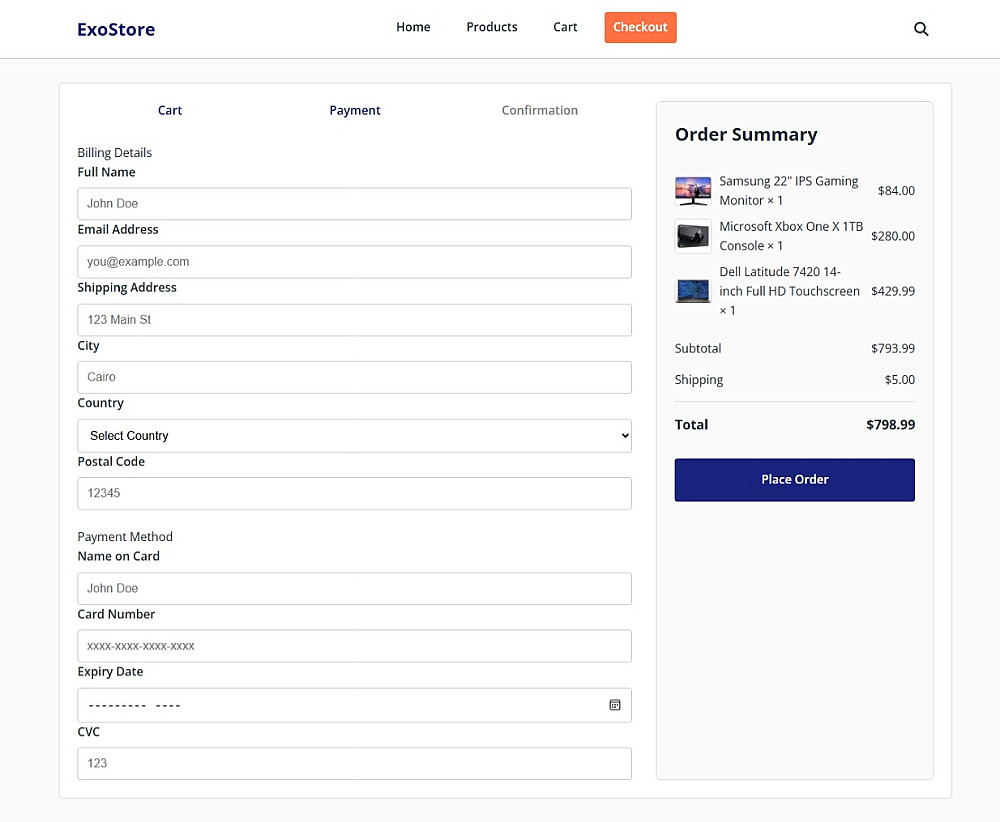Focus the CVC input field
This screenshot has width=1000, height=822.
tap(354, 763)
